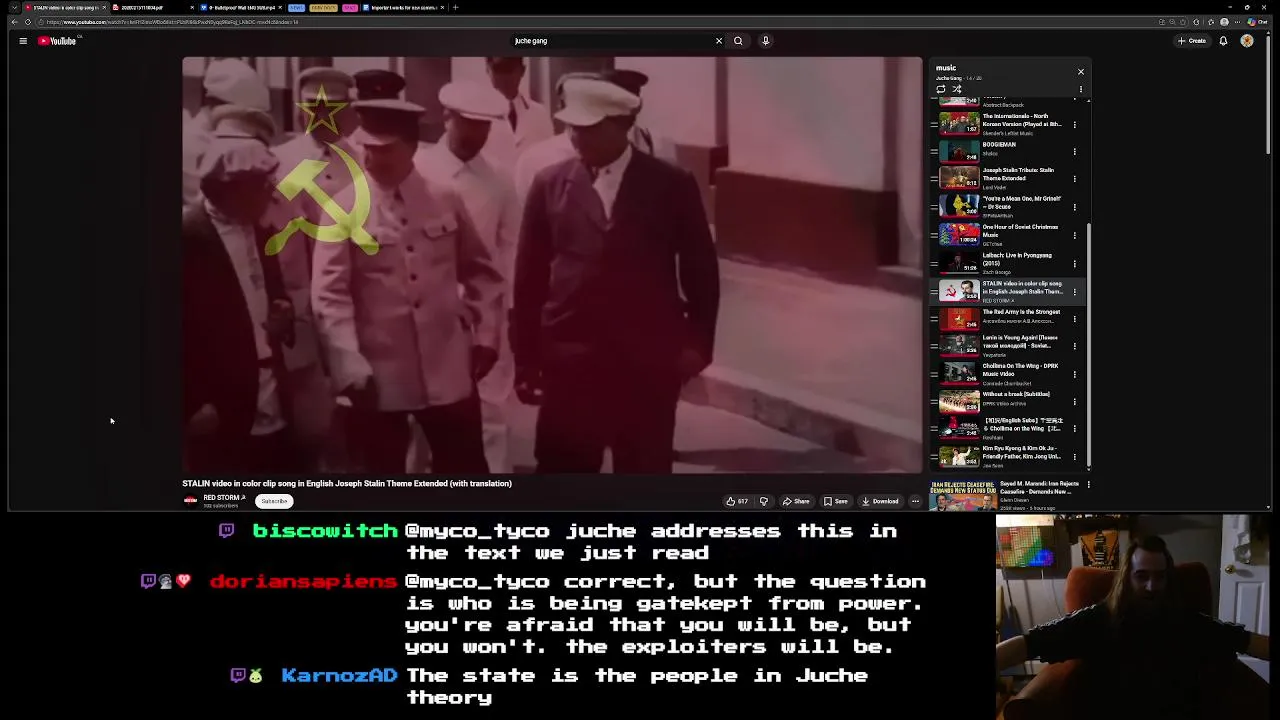
Task: Play 'You're a Mean One, Mr Grinch'
Action: [x=959, y=207]
